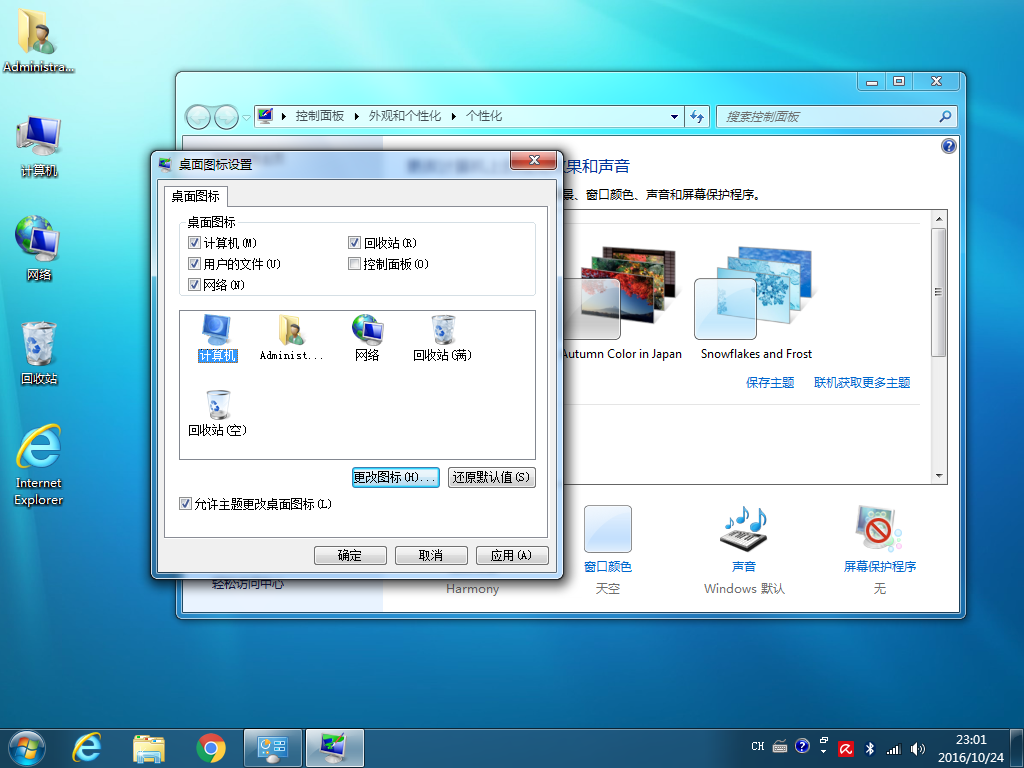The height and width of the screenshot is (768, 1024).
Task: Open the Windows Start button
Action: [x=27, y=748]
